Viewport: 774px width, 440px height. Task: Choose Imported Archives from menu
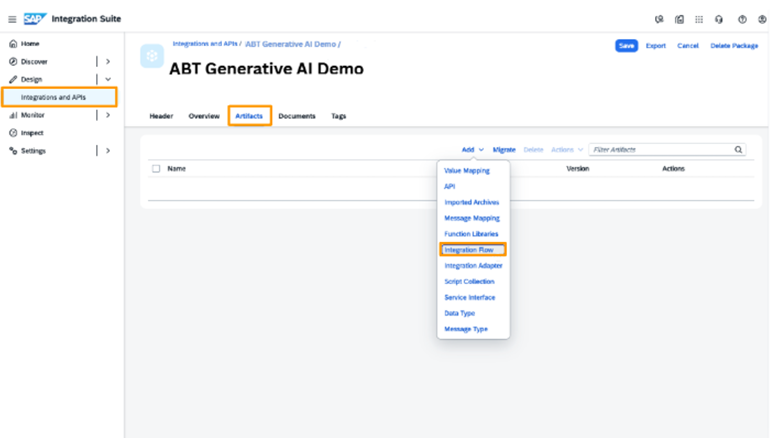[472, 202]
